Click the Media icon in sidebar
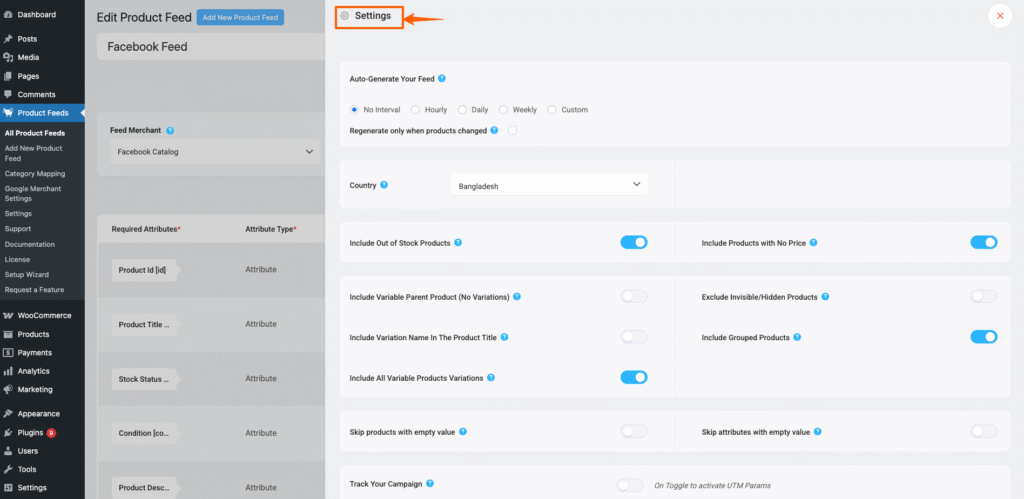The height and width of the screenshot is (499, 1024). 8,57
